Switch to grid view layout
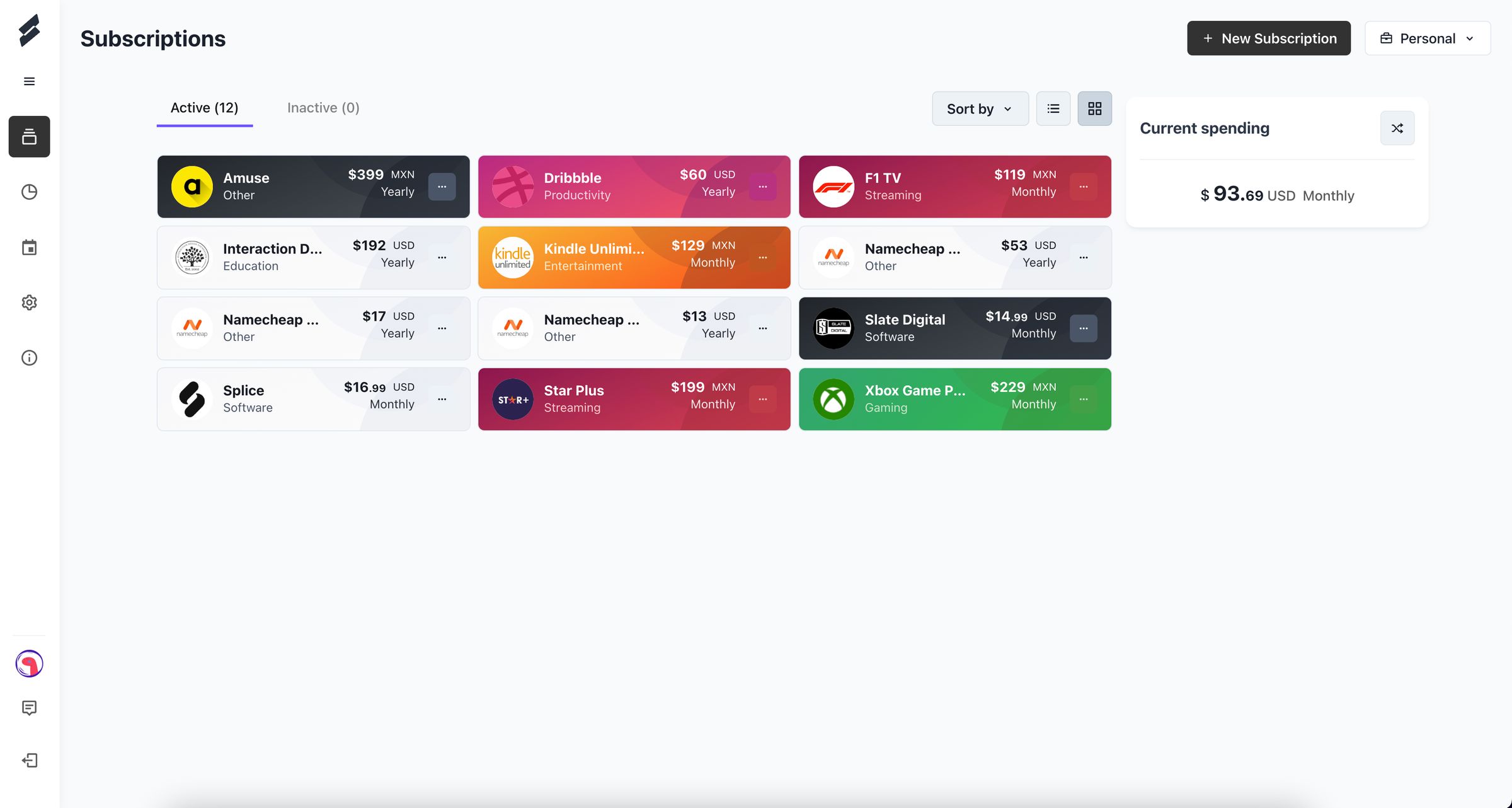 [1094, 108]
